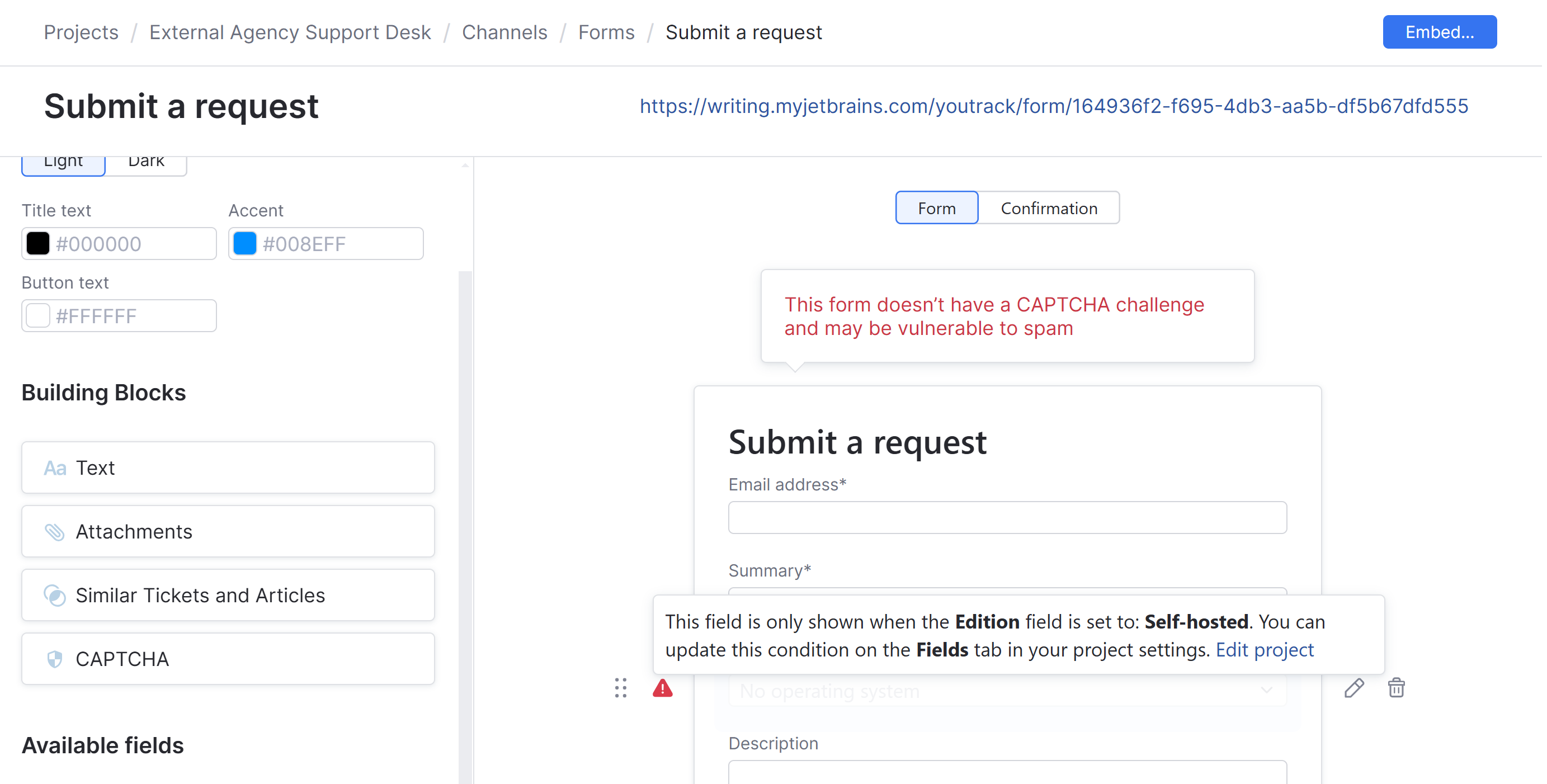Viewport: 1547px width, 784px height.
Task: Add the CAPTCHA building block
Action: coord(228,659)
